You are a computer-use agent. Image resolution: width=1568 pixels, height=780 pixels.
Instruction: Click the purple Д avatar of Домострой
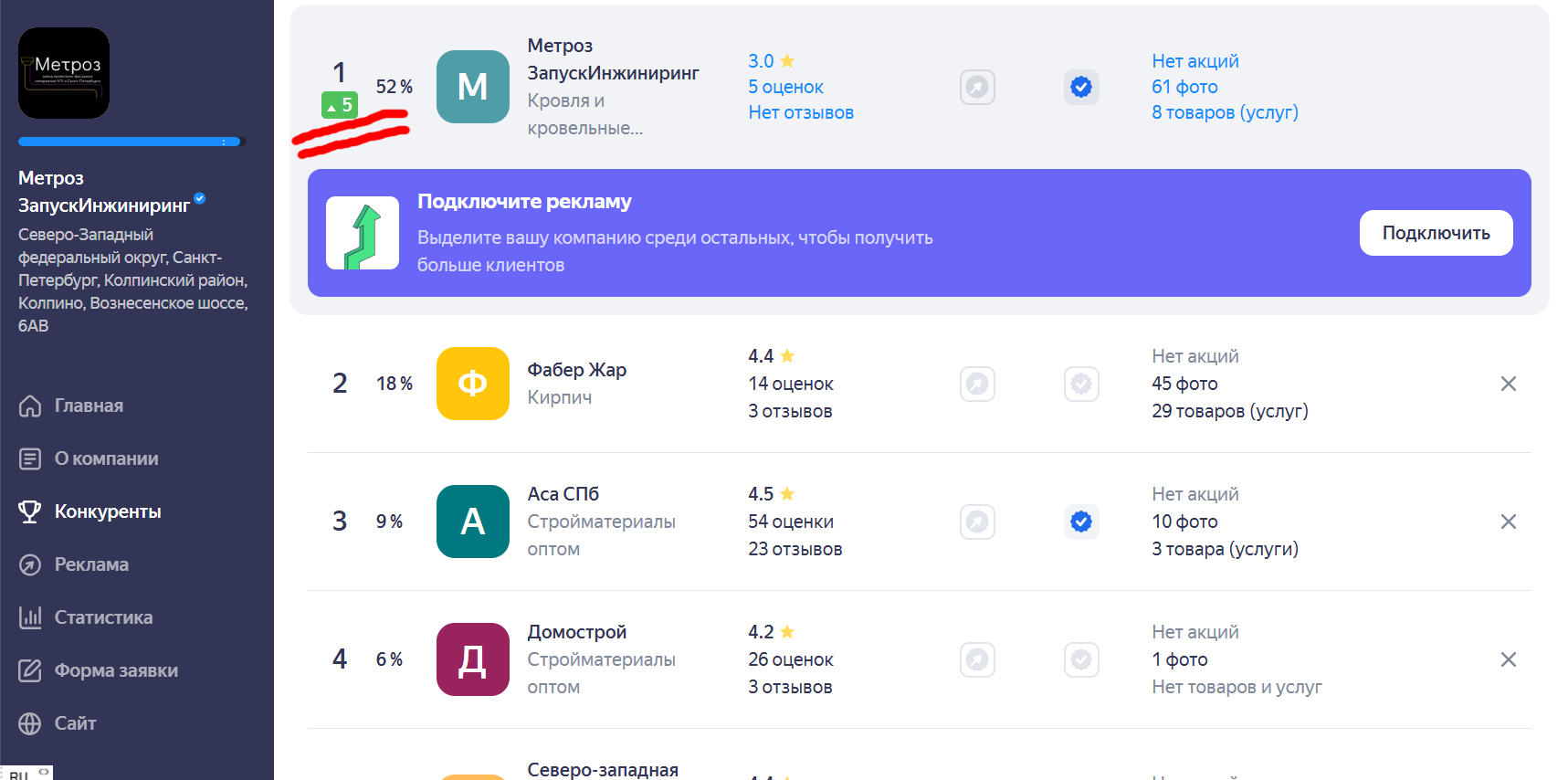[472, 659]
